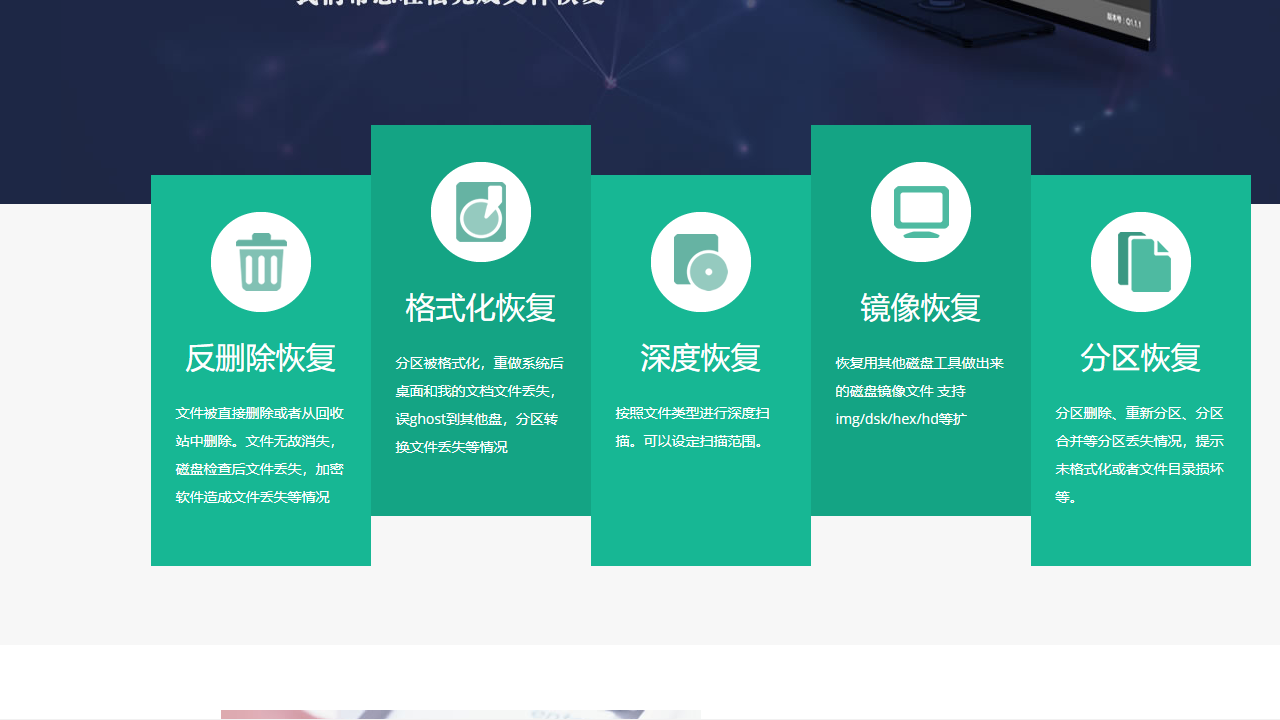
Task: Select the 深度恢复 title text
Action: (x=701, y=358)
